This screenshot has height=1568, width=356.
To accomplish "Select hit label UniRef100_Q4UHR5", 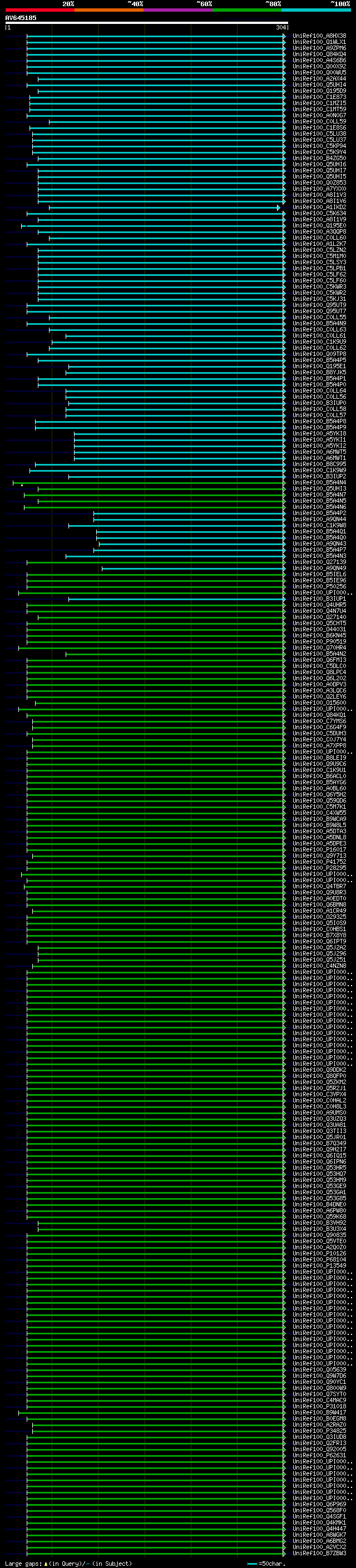I will point(319,605).
